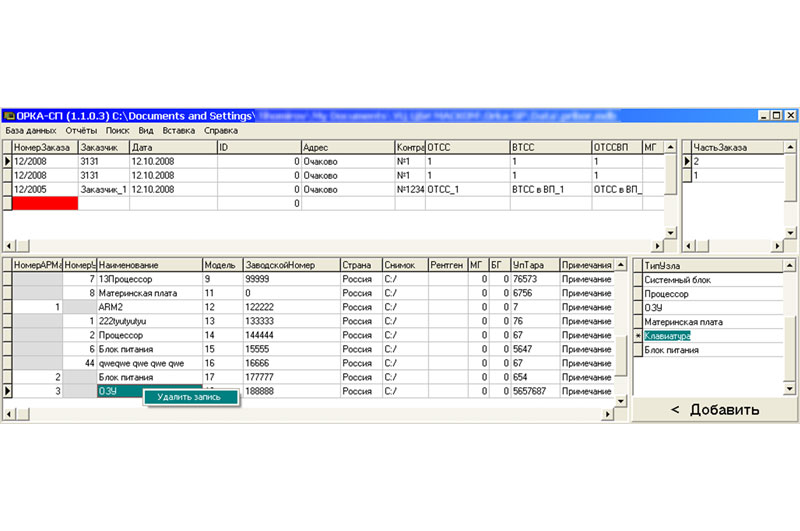Select УпТара value 76573
The image size is (800, 531).
point(535,279)
